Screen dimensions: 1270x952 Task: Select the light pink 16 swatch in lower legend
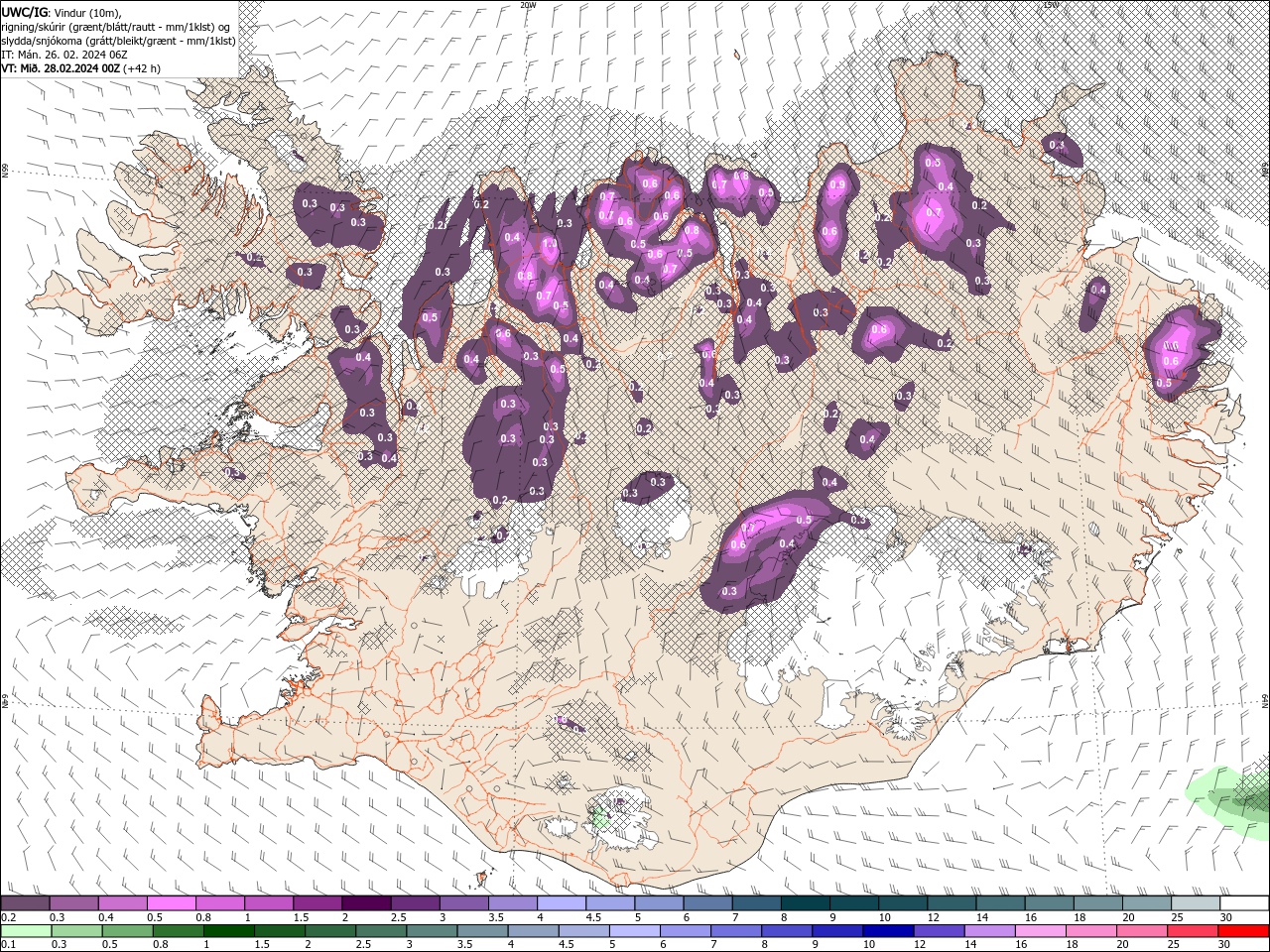click(1041, 931)
